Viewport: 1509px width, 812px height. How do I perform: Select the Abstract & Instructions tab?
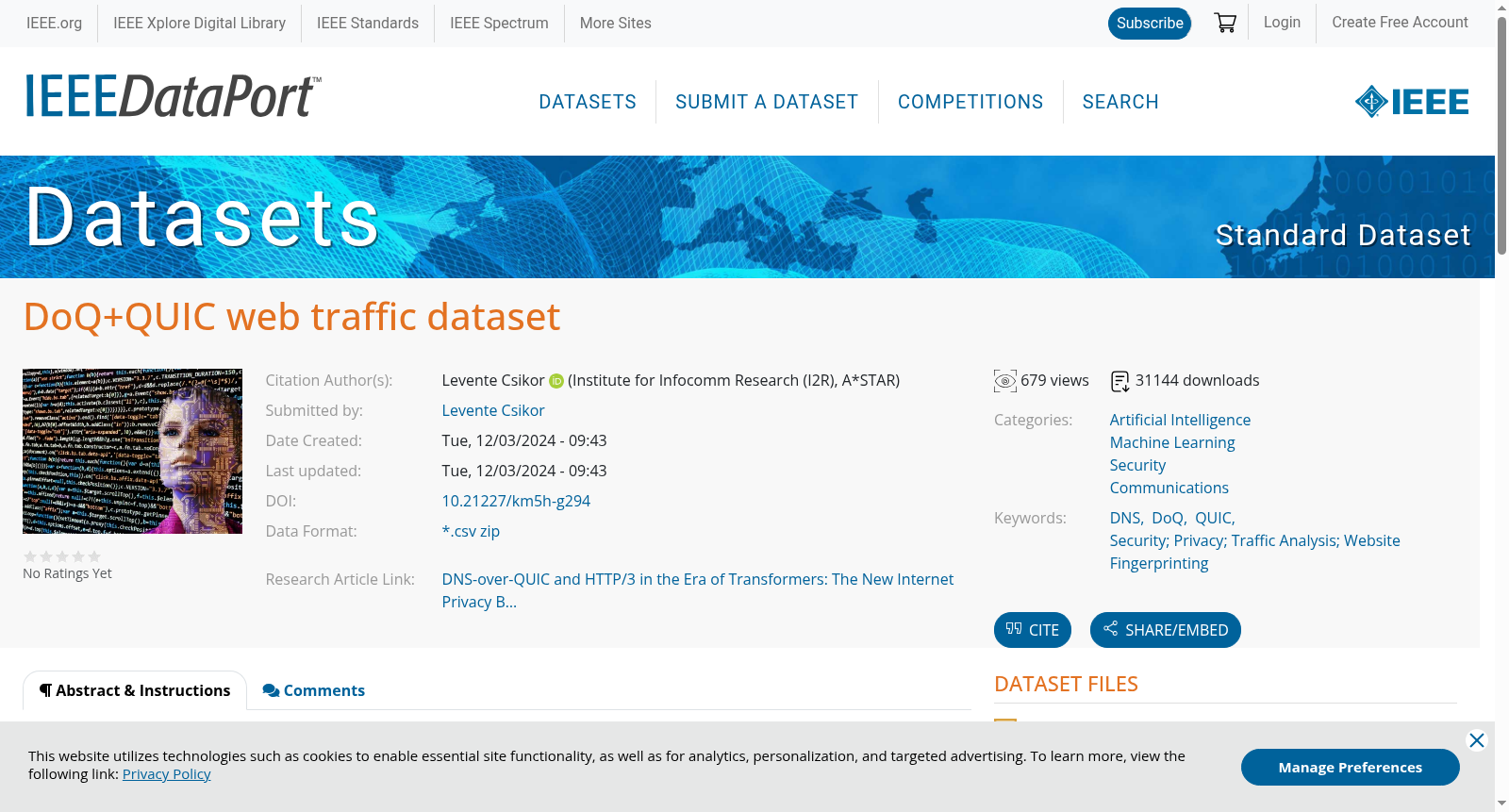(x=135, y=691)
